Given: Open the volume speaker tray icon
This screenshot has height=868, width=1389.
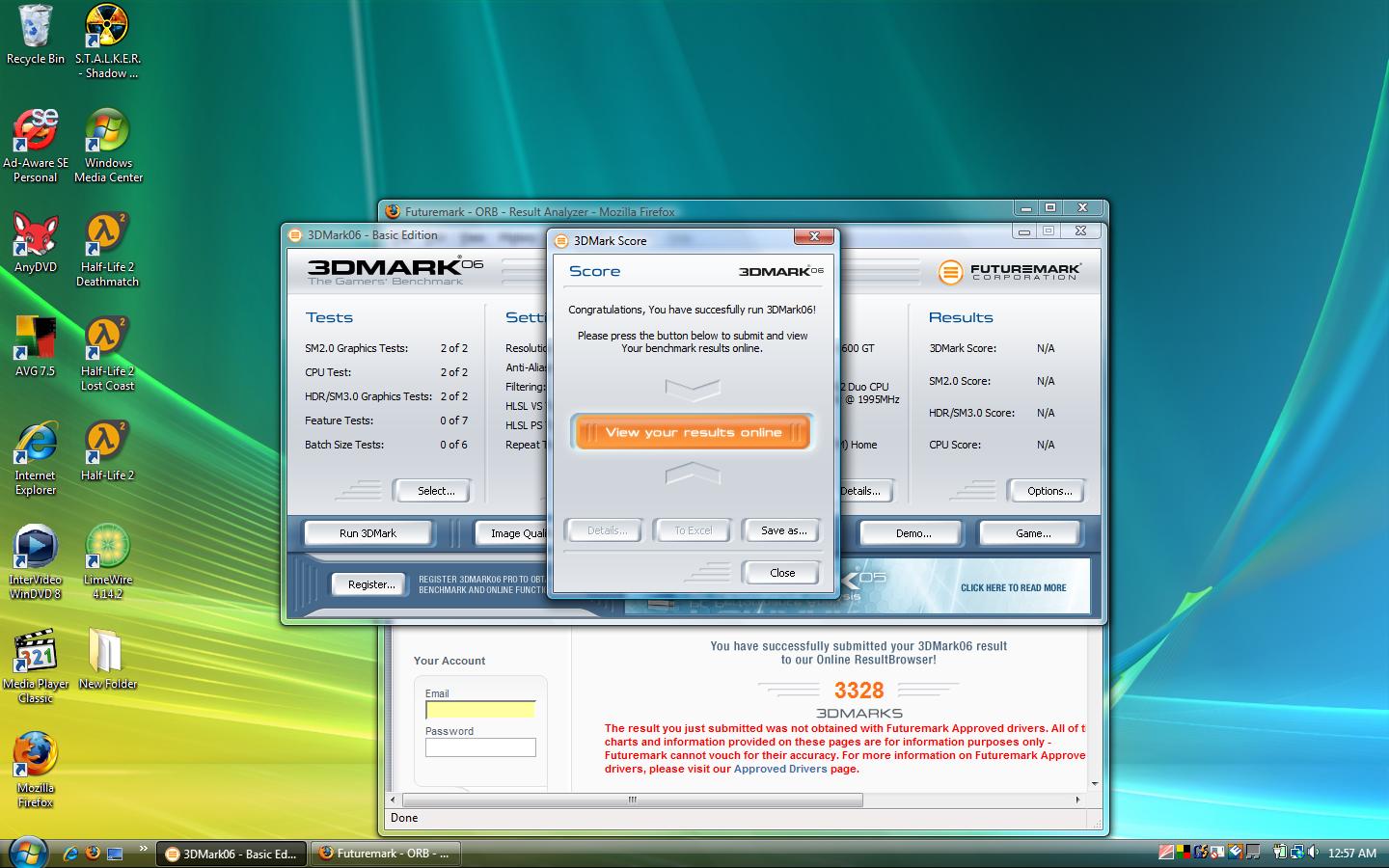Looking at the screenshot, I should (1312, 853).
